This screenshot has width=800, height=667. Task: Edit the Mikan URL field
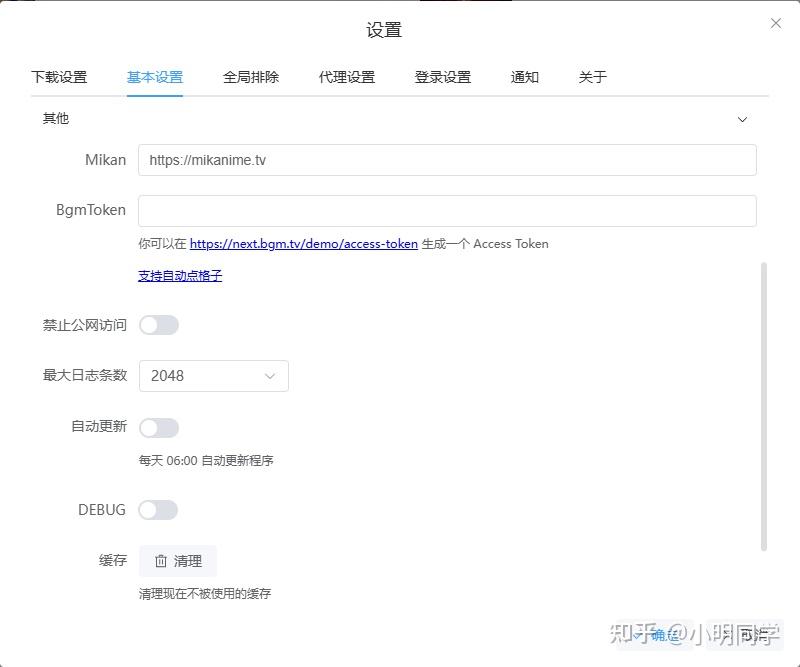[446, 159]
